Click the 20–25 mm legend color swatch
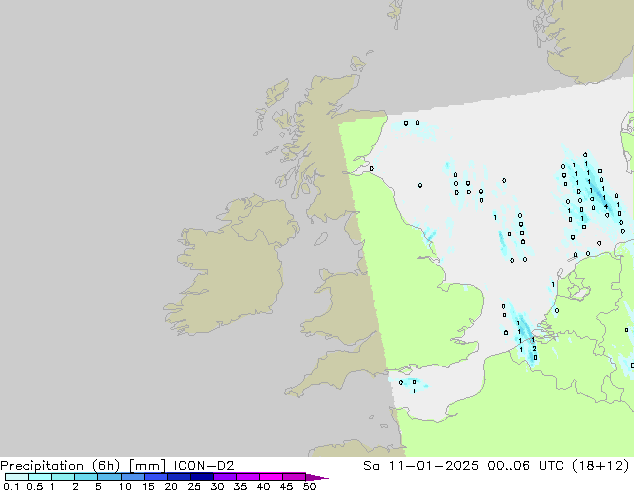634x490 pixels. coord(179,477)
